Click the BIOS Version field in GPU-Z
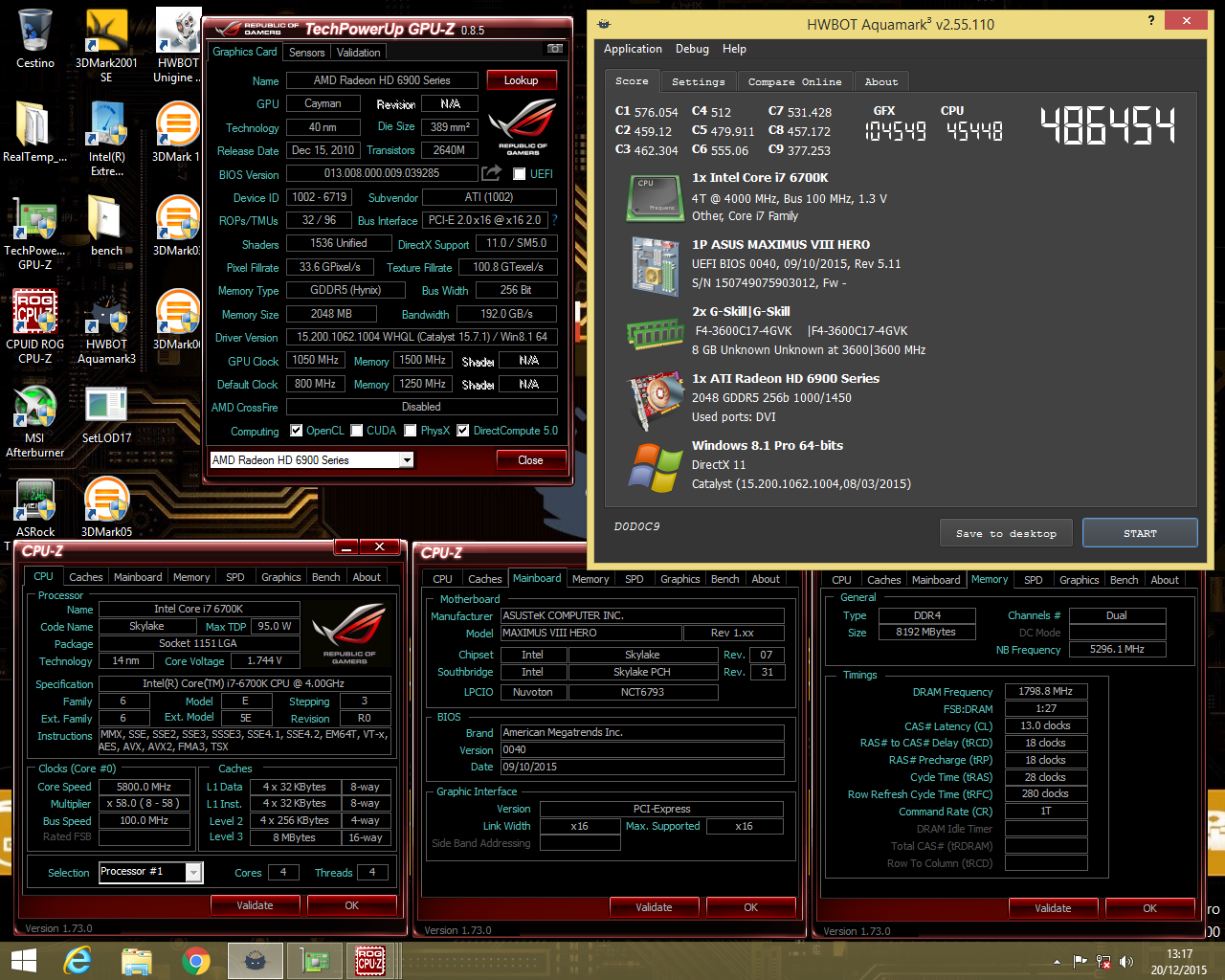 click(x=382, y=173)
